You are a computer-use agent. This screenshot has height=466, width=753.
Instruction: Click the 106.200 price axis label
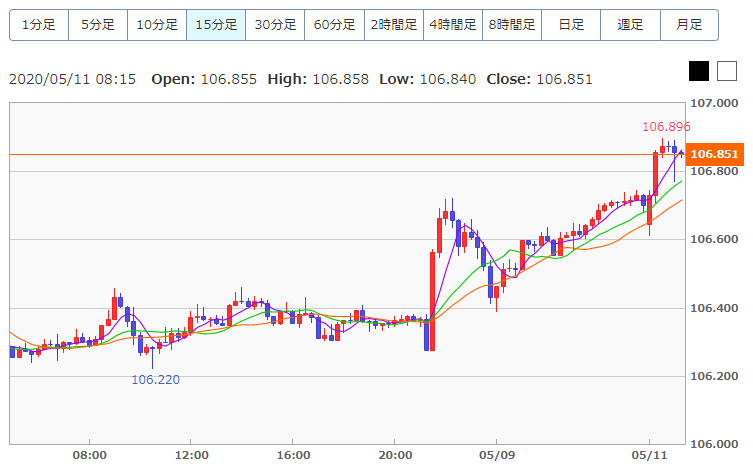tap(714, 376)
